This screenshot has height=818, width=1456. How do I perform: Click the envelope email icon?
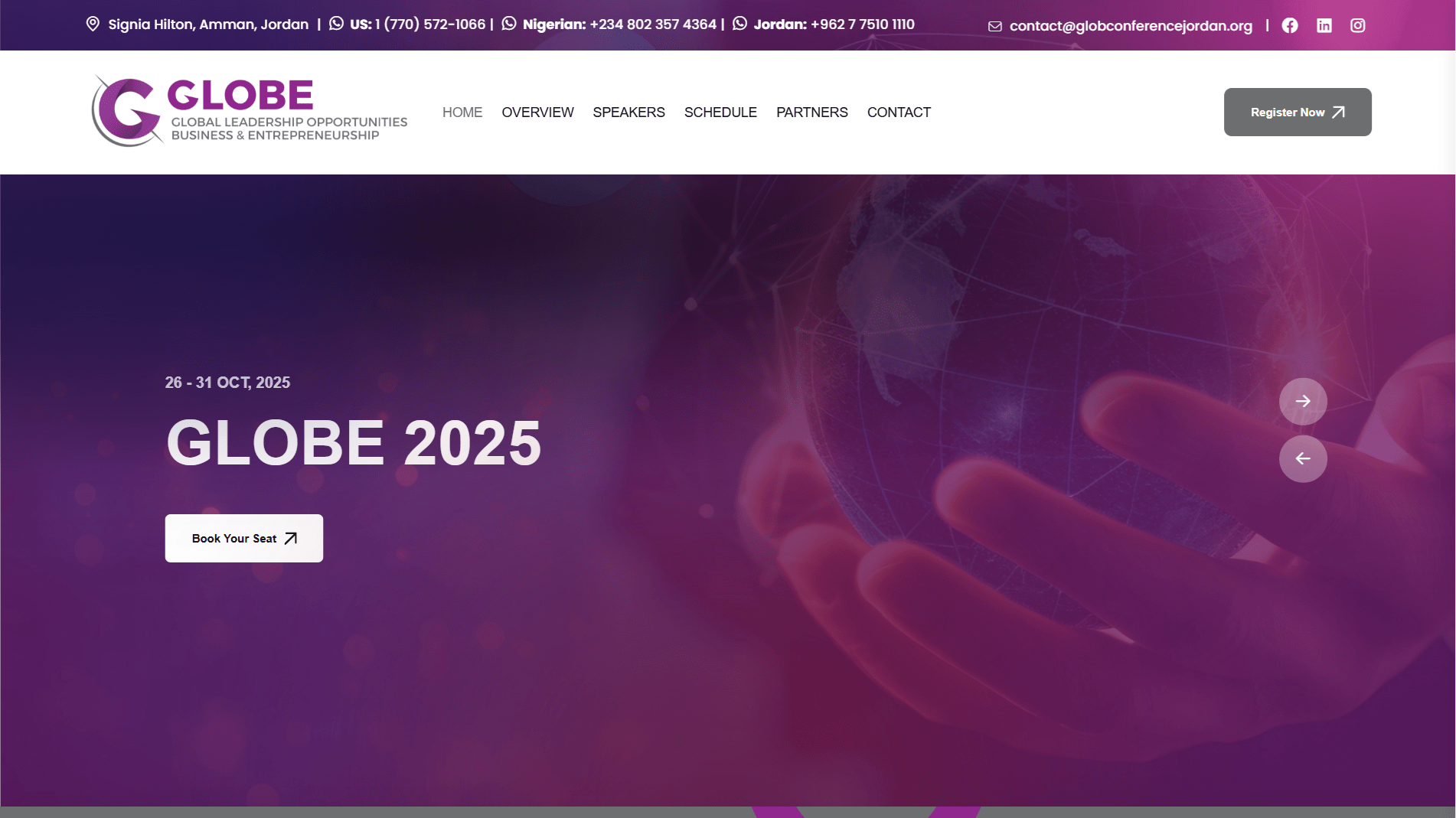click(x=994, y=26)
